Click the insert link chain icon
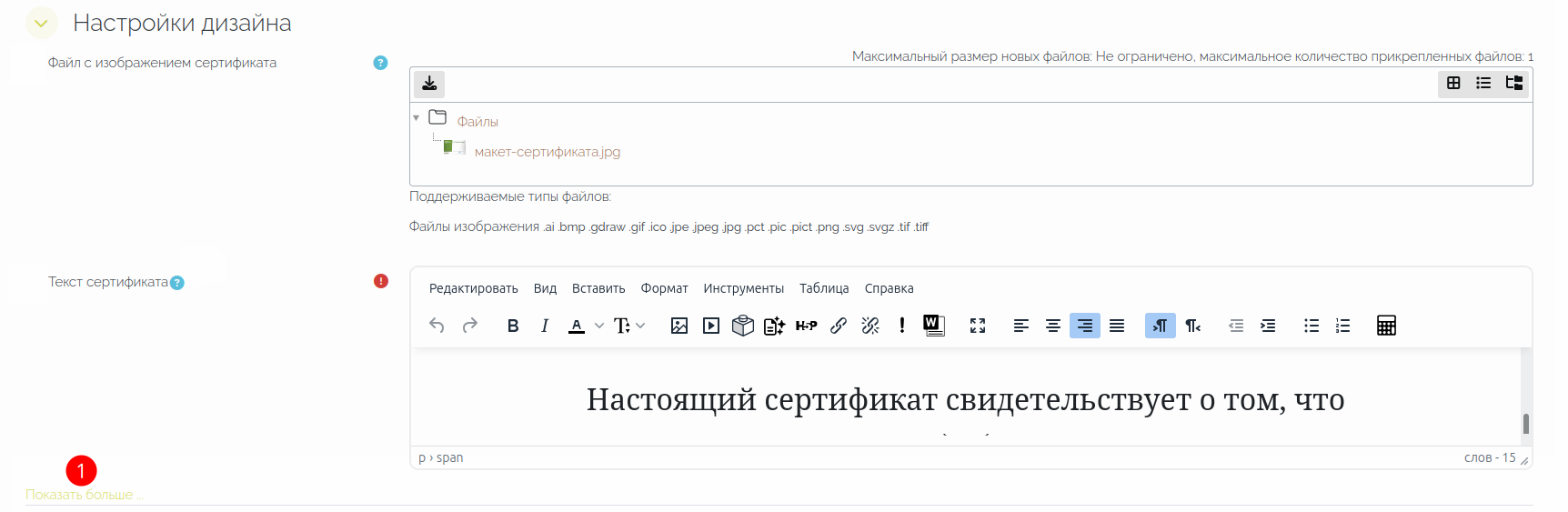The width and height of the screenshot is (1568, 512). click(839, 326)
